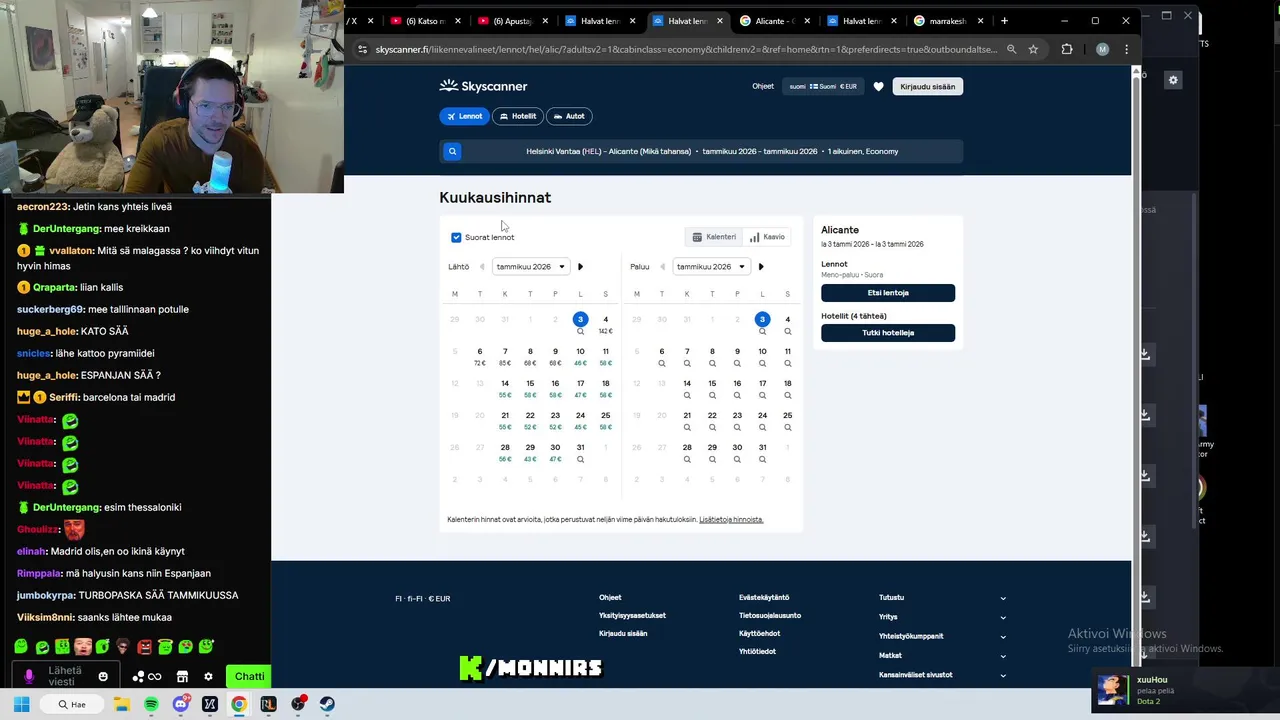Open Yksityisyysasetukset footer link
1280x720 pixels.
[632, 616]
